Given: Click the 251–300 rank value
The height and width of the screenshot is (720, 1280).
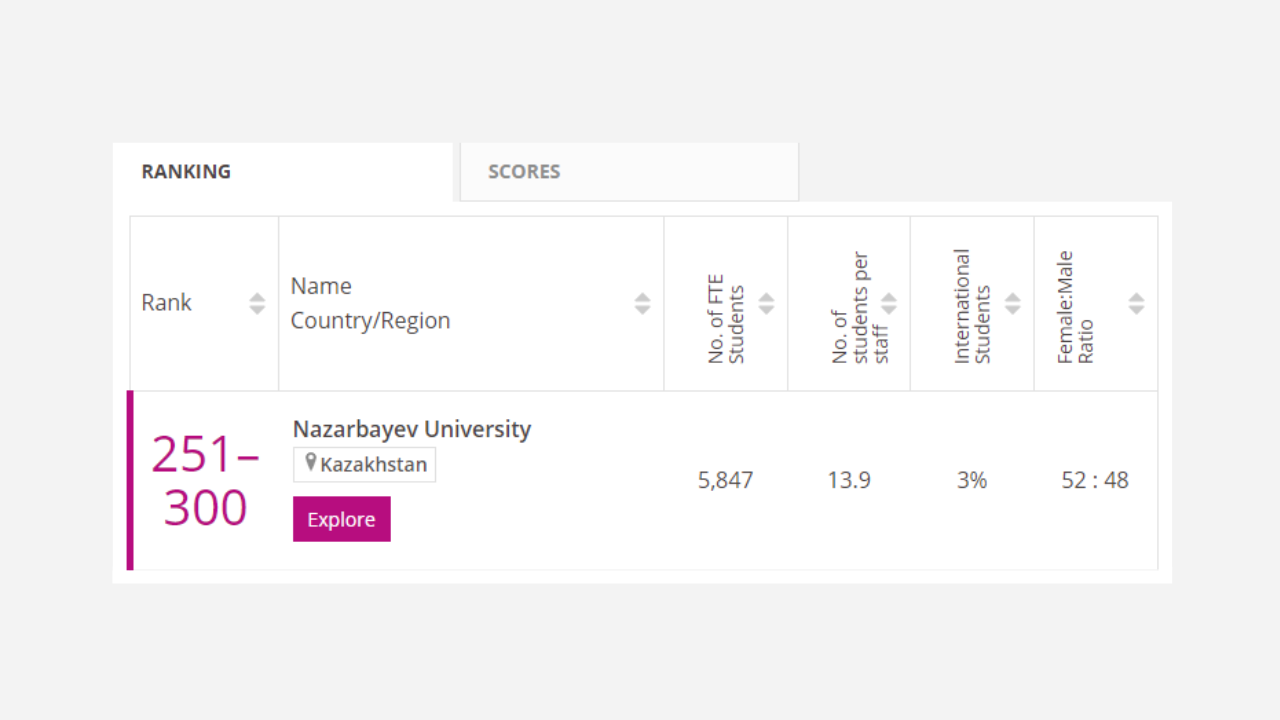Looking at the screenshot, I should [x=205, y=481].
